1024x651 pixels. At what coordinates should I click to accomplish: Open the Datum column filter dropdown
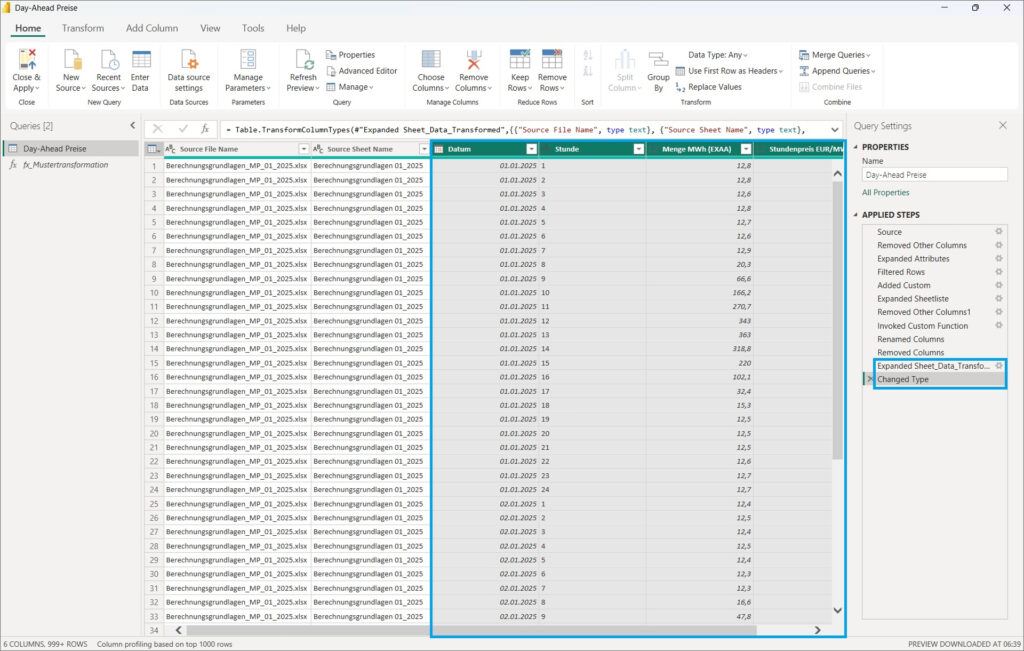tap(532, 149)
